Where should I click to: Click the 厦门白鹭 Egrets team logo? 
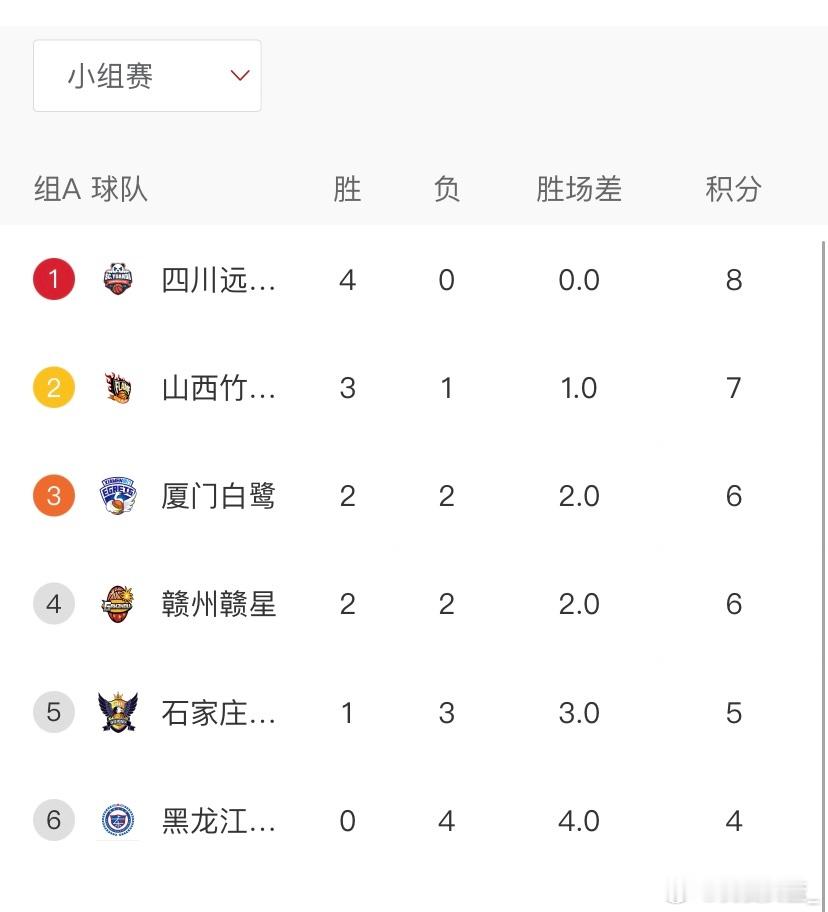(118, 496)
